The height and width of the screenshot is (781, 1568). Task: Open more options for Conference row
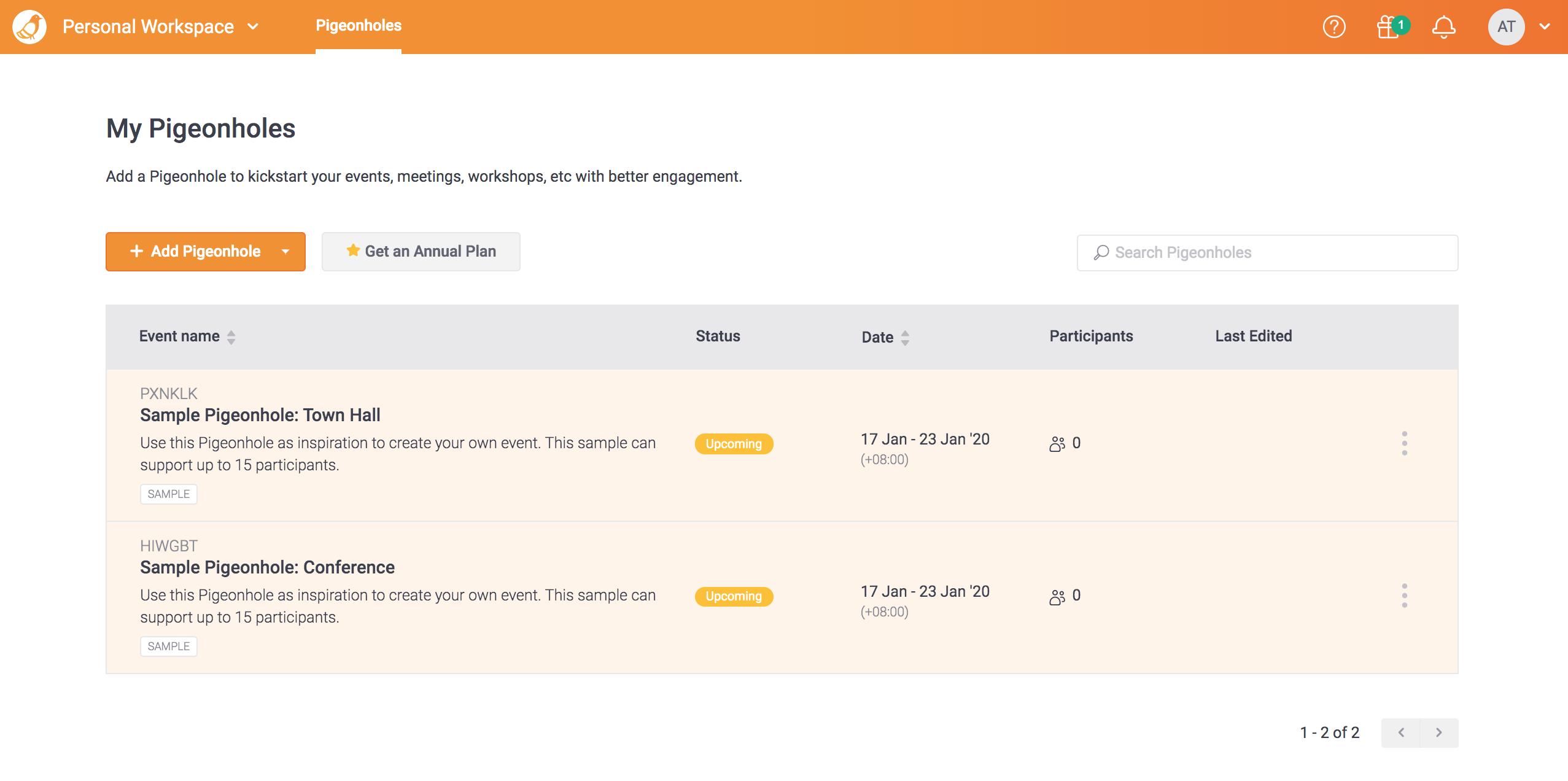point(1404,596)
